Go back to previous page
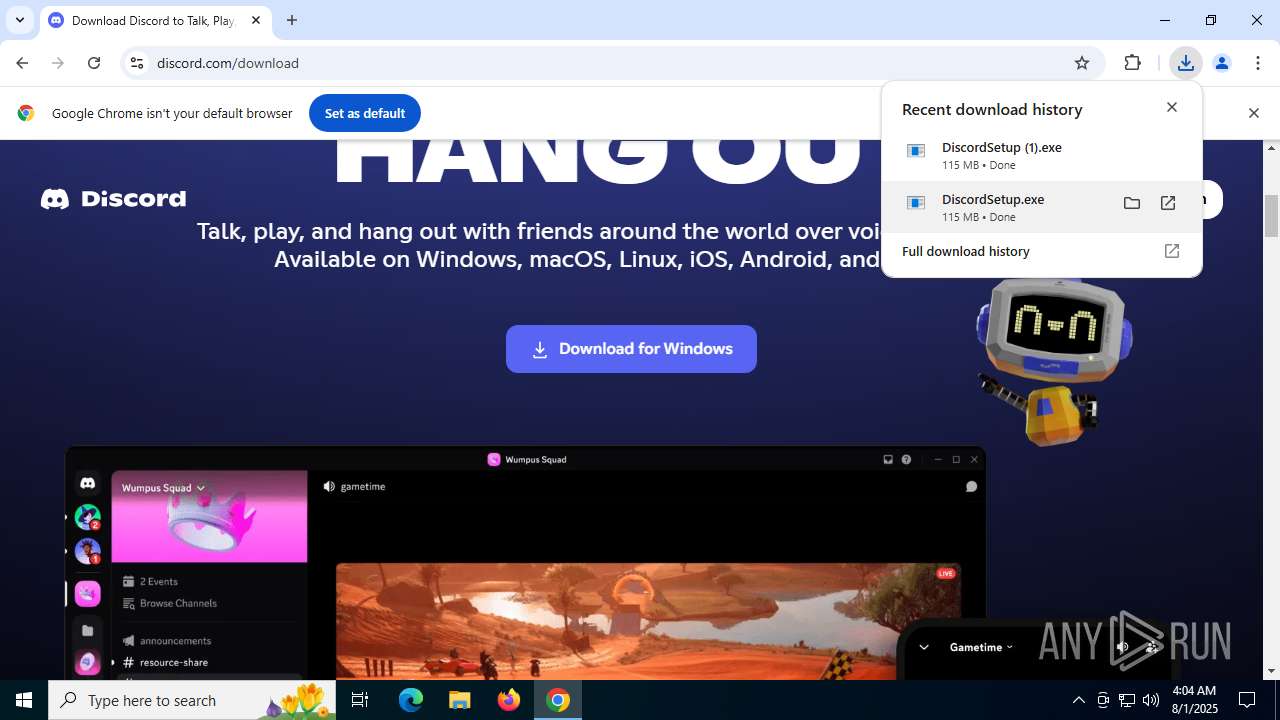The height and width of the screenshot is (720, 1280). [22, 63]
